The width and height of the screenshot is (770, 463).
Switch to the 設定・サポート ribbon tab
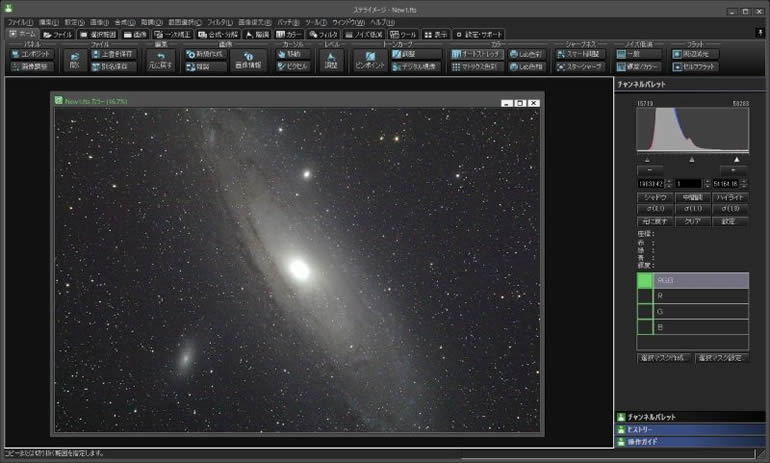(x=479, y=33)
